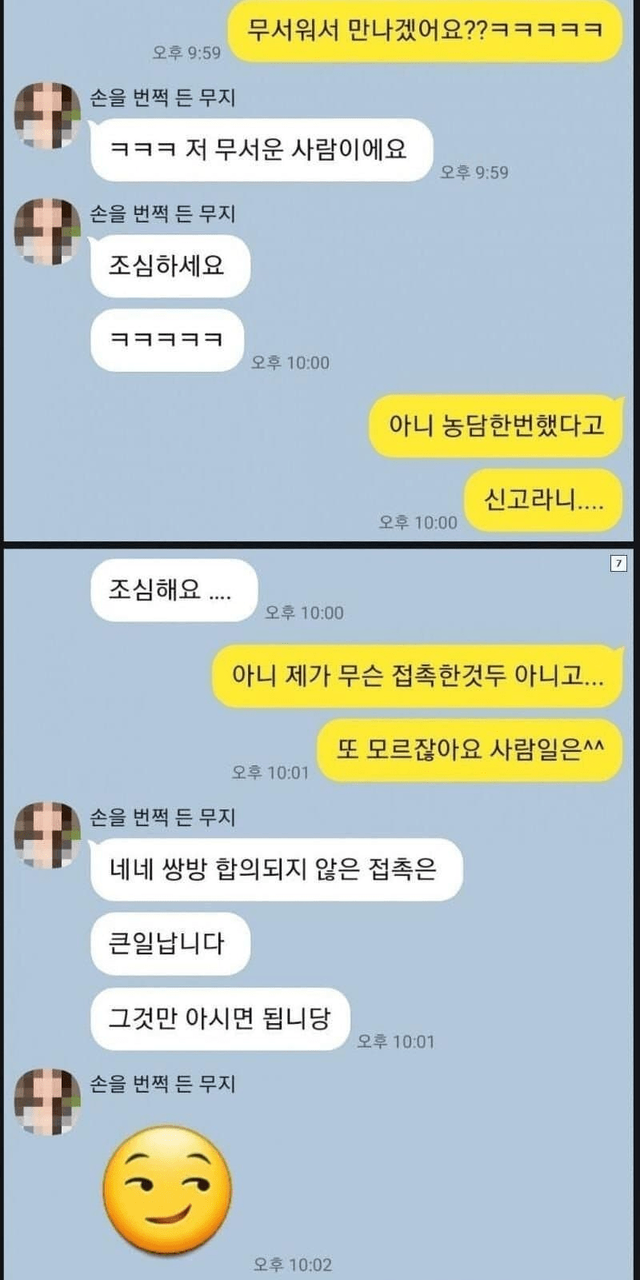This screenshot has width=640, height=1280.
Task: Tap the yellow bubble 아니 제가 무슨 접촉한것두 아니고...
Action: (x=417, y=676)
